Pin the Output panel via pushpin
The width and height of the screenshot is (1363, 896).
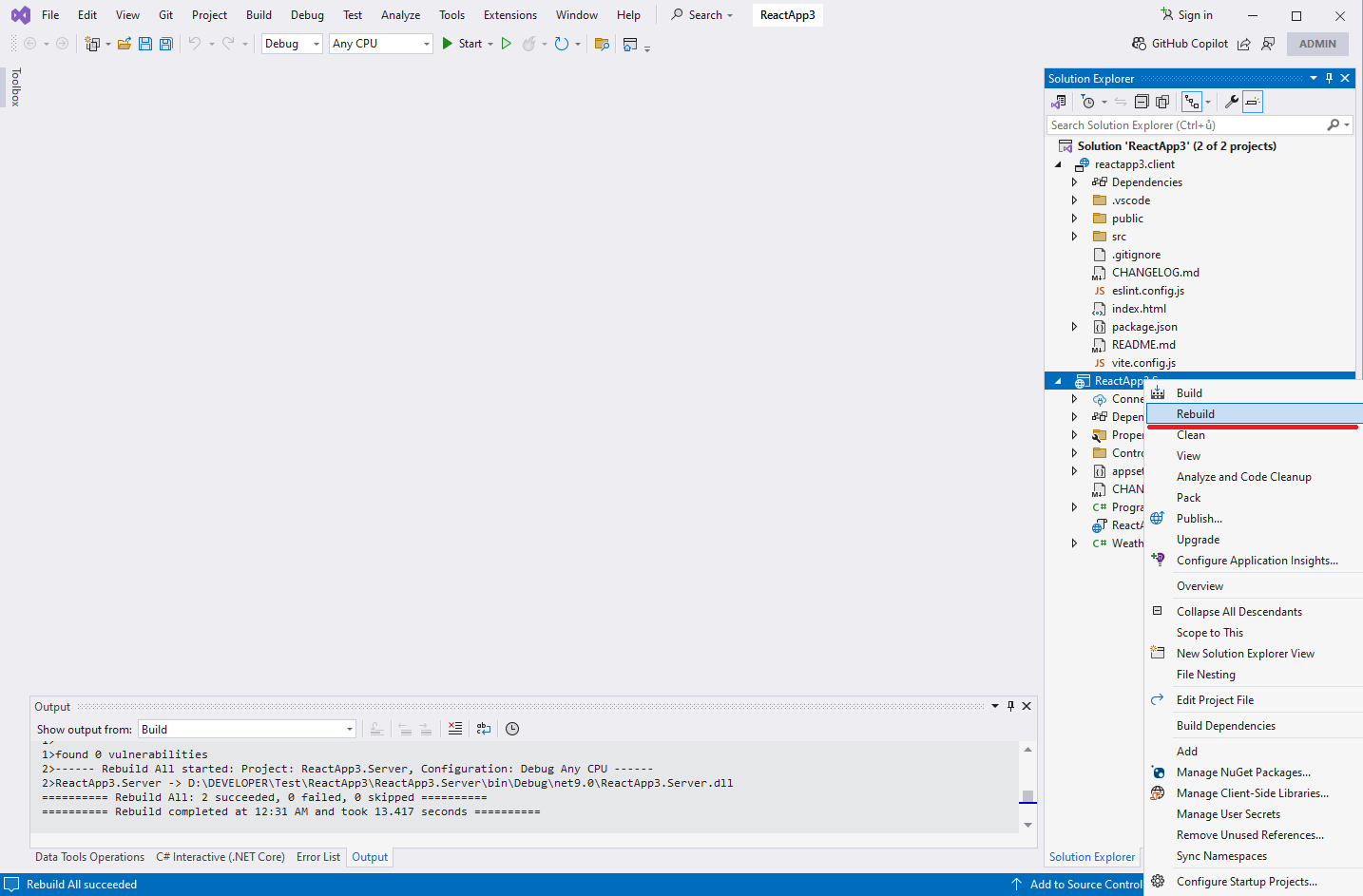coord(1010,706)
